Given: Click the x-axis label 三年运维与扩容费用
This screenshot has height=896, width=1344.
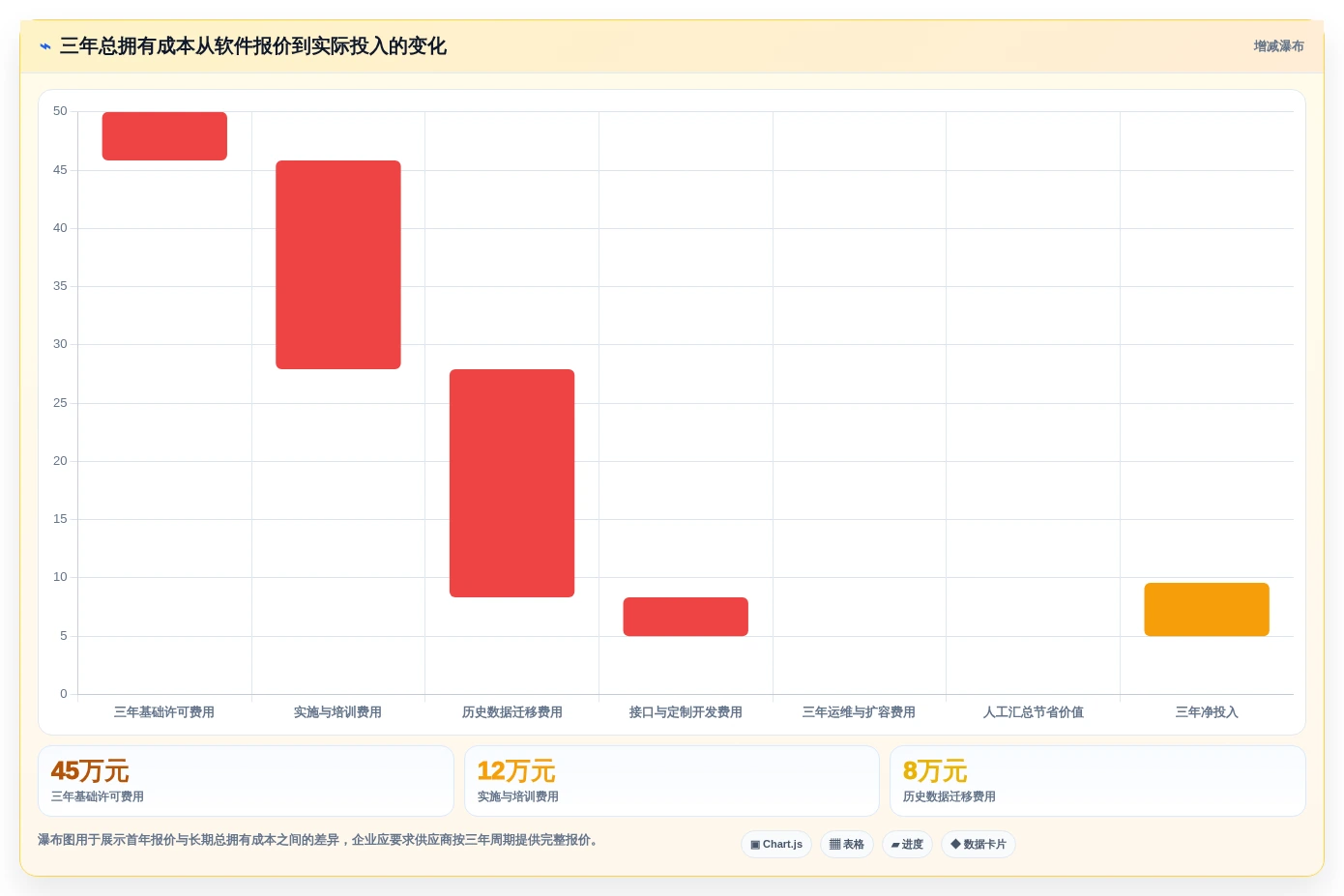Looking at the screenshot, I should [859, 712].
